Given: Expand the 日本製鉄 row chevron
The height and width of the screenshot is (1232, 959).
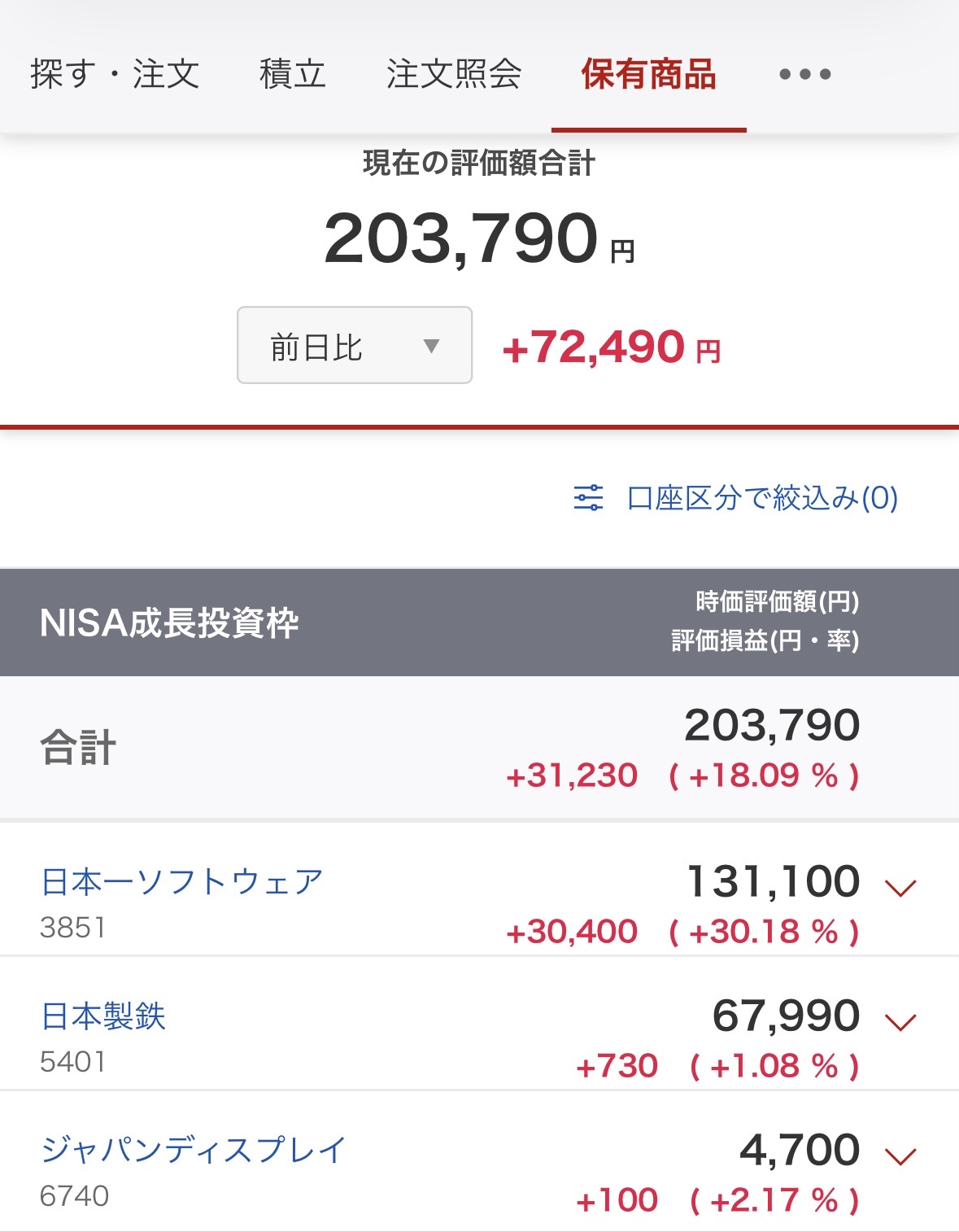Looking at the screenshot, I should [900, 1022].
